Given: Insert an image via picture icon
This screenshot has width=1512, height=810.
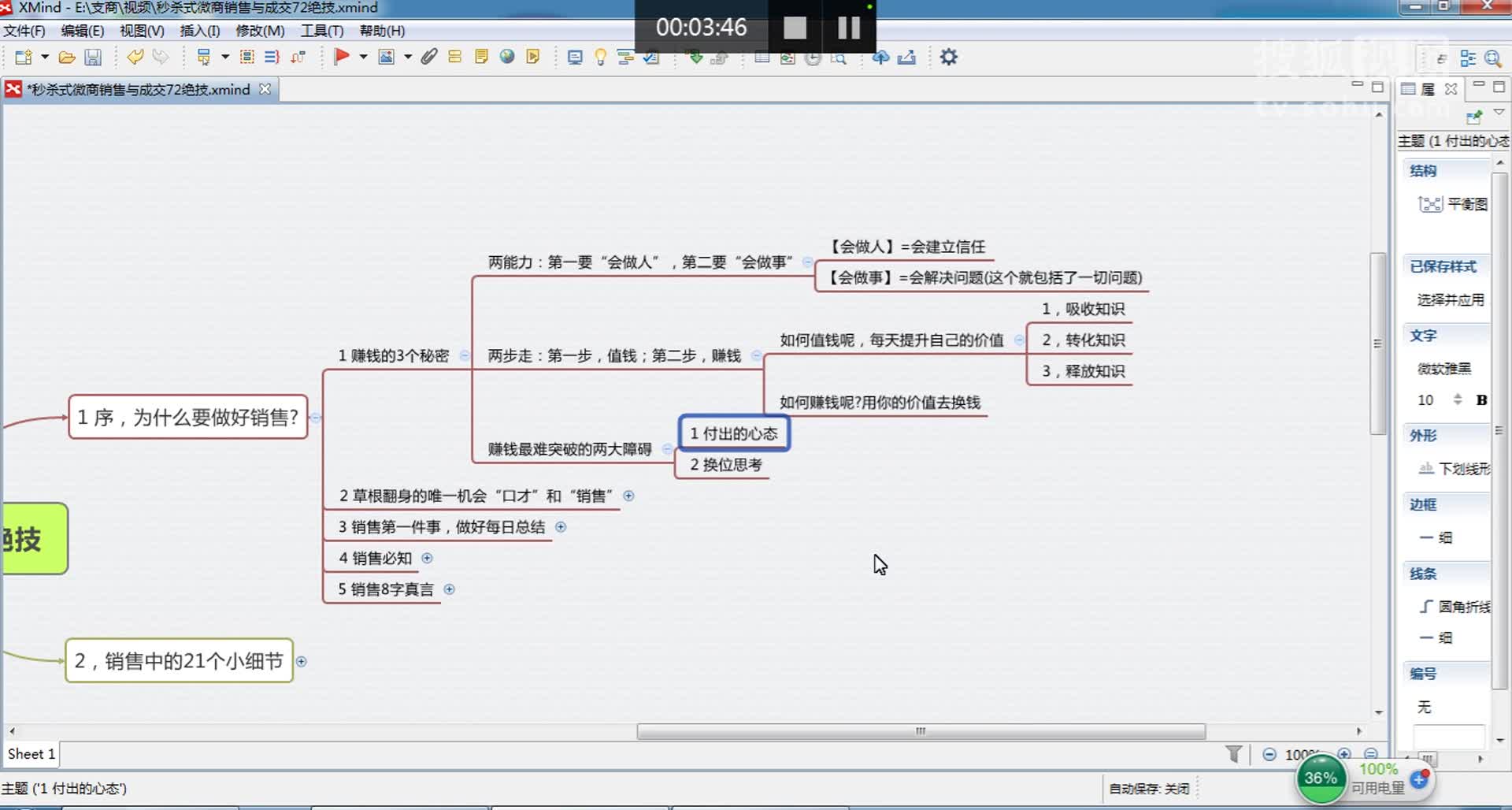Looking at the screenshot, I should 386,57.
